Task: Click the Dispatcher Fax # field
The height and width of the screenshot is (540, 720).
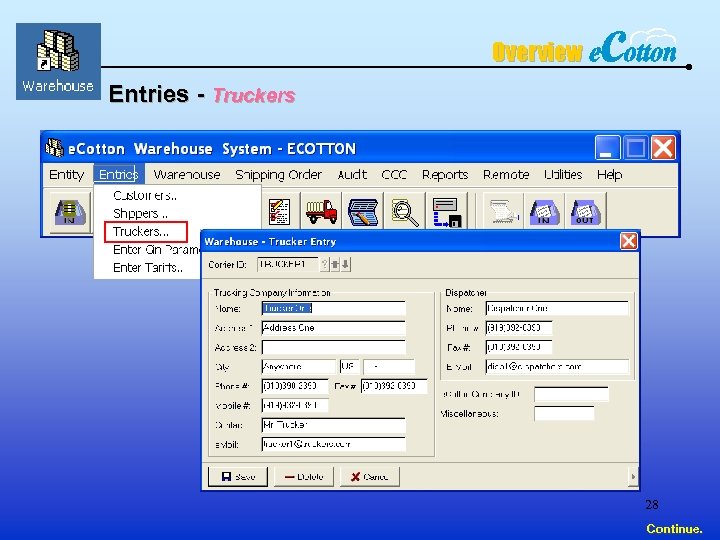Action: click(518, 347)
